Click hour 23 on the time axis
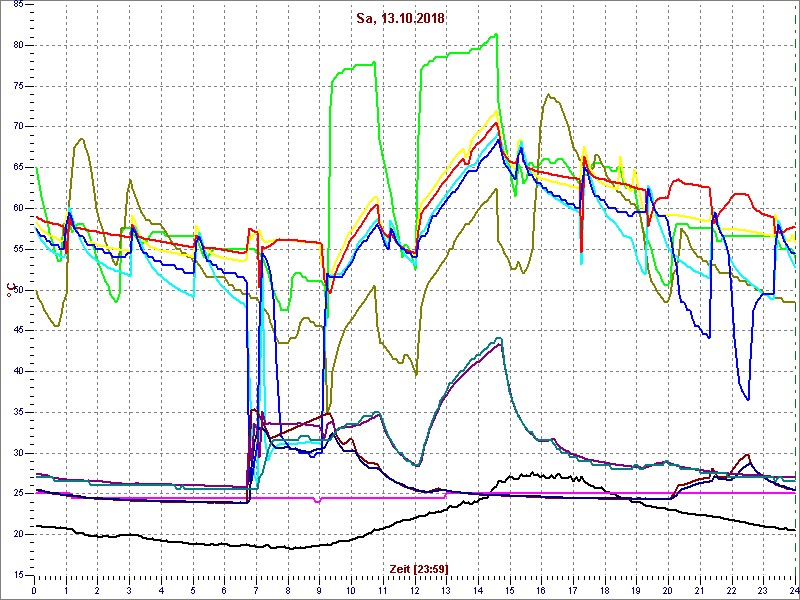 762,590
